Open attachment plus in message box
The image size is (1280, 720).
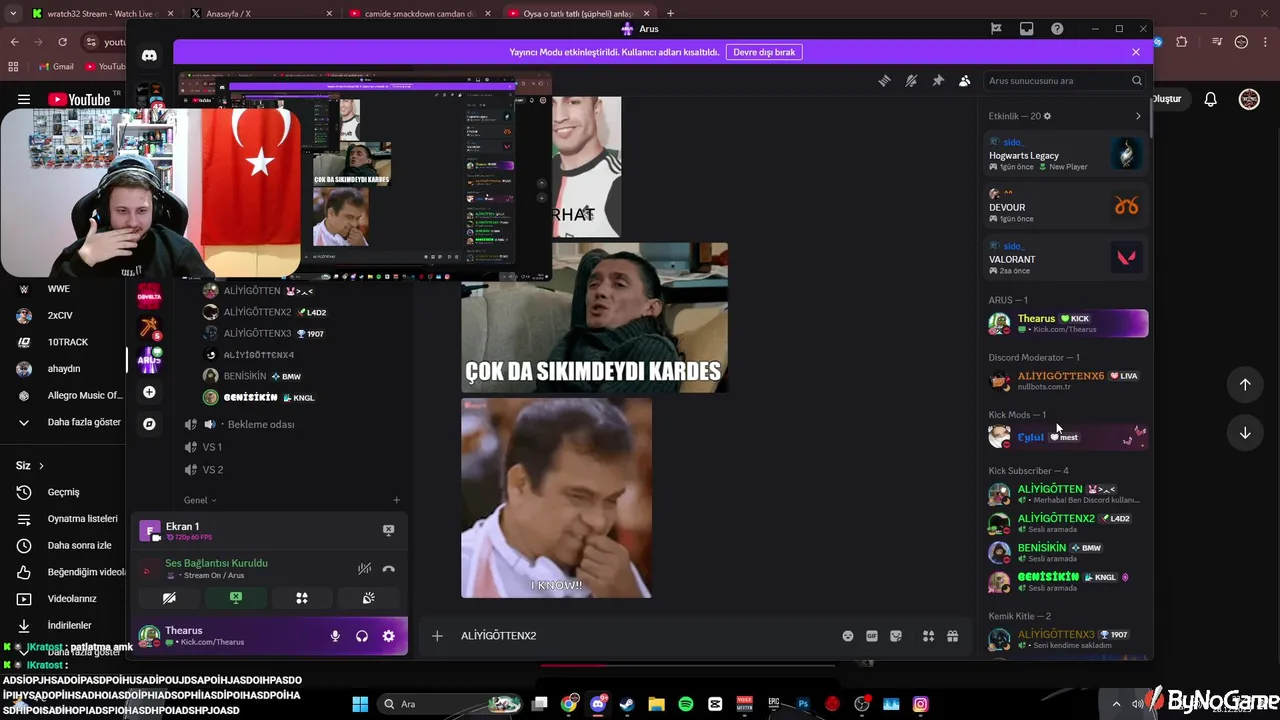437,636
